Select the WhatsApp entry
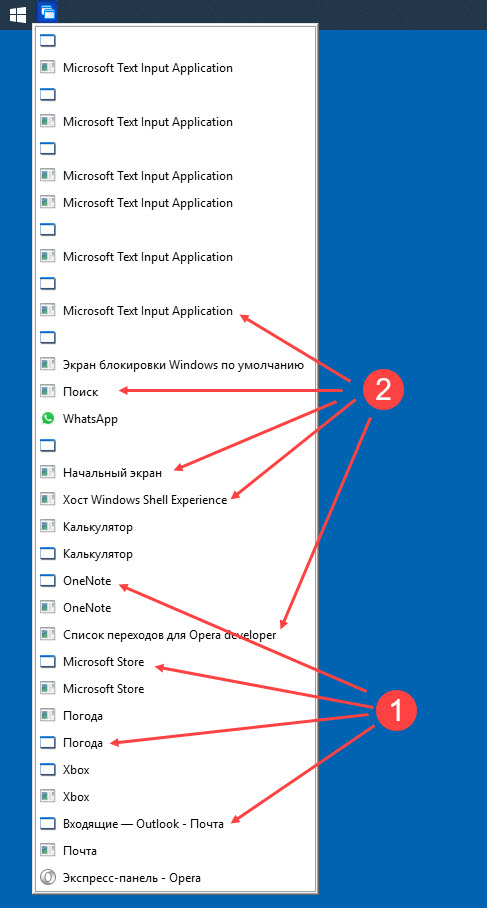 [x=175, y=419]
